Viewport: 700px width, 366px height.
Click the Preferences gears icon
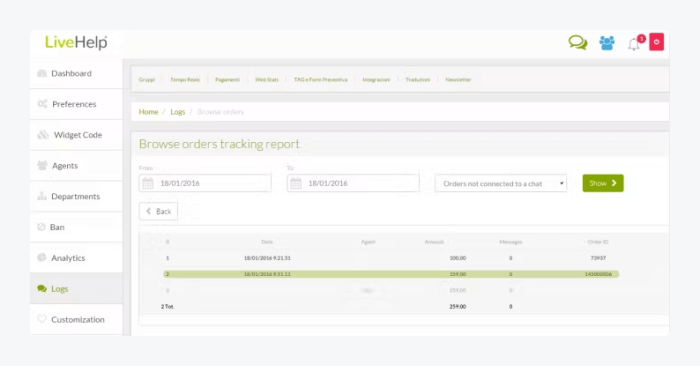(x=42, y=104)
